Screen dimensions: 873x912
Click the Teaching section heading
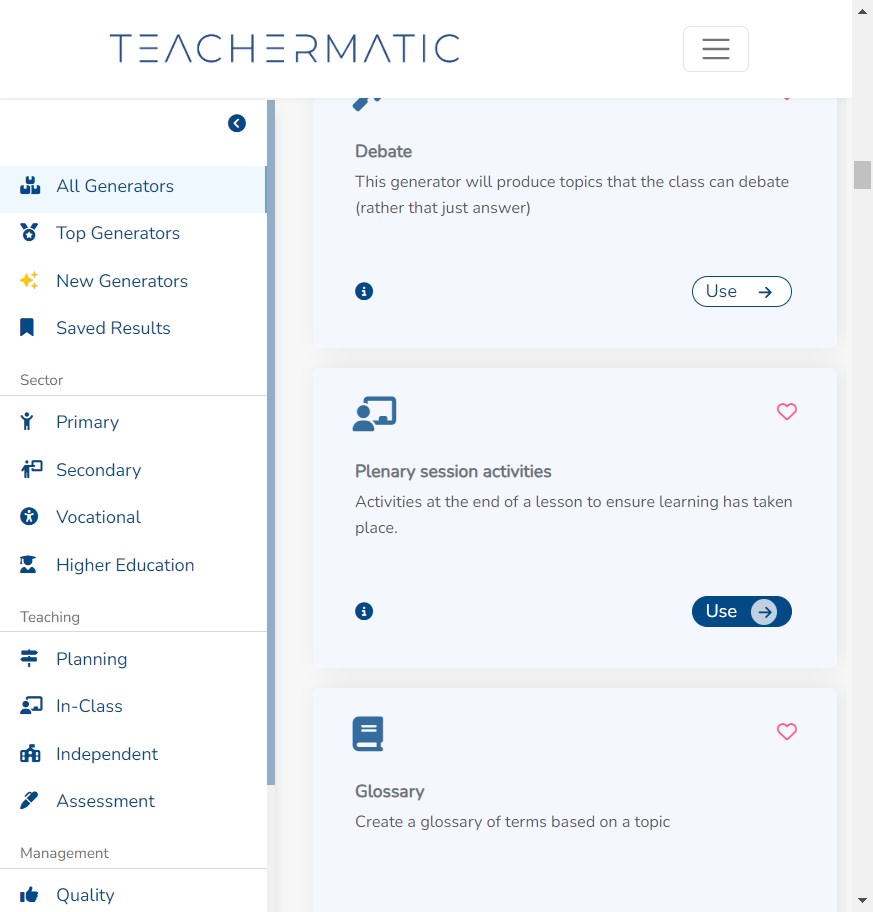pyautogui.click(x=50, y=617)
